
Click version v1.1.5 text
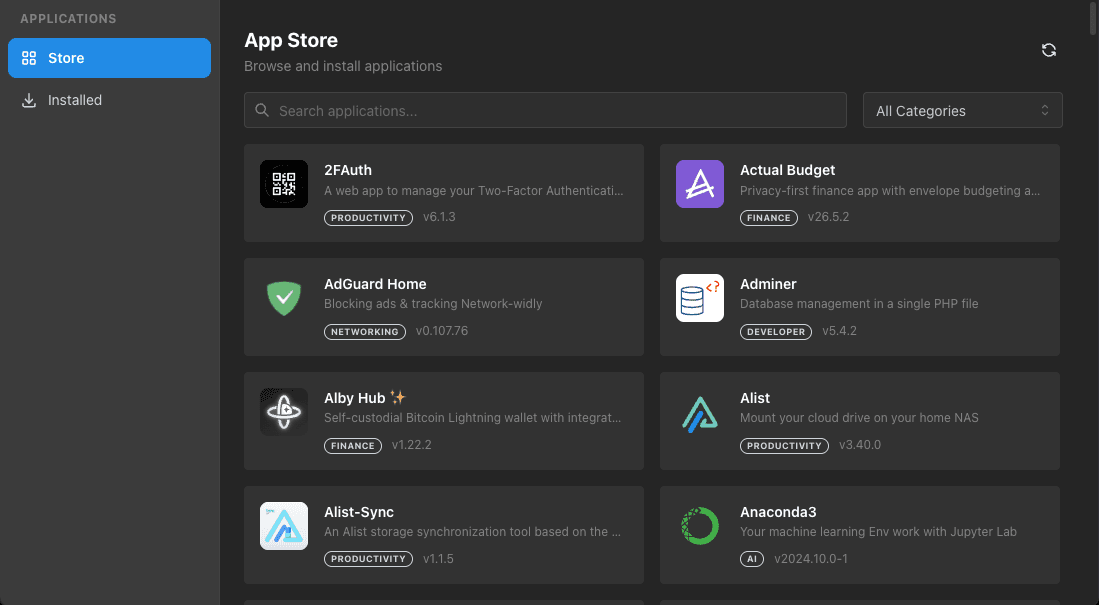pyautogui.click(x=438, y=559)
